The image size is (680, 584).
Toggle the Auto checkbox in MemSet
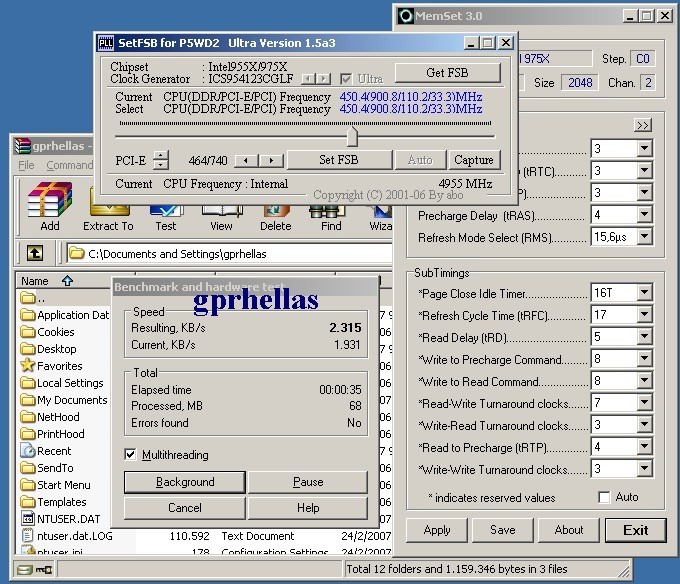tap(604, 497)
